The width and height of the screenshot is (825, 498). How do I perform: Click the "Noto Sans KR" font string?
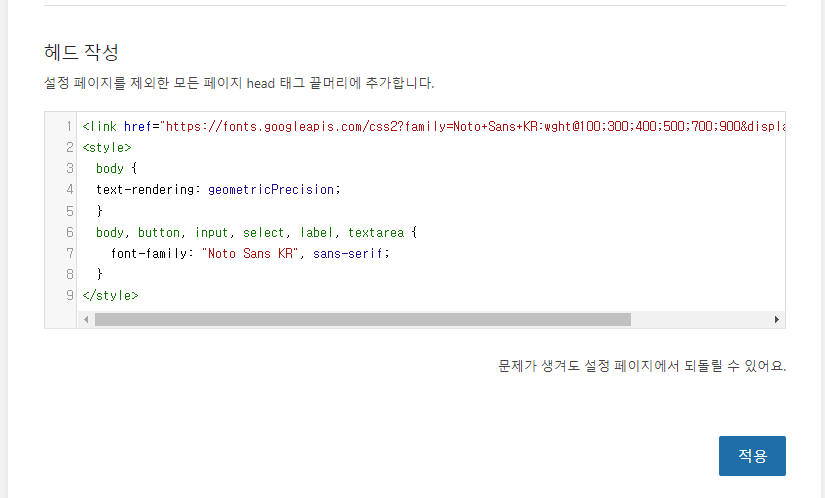pos(253,253)
